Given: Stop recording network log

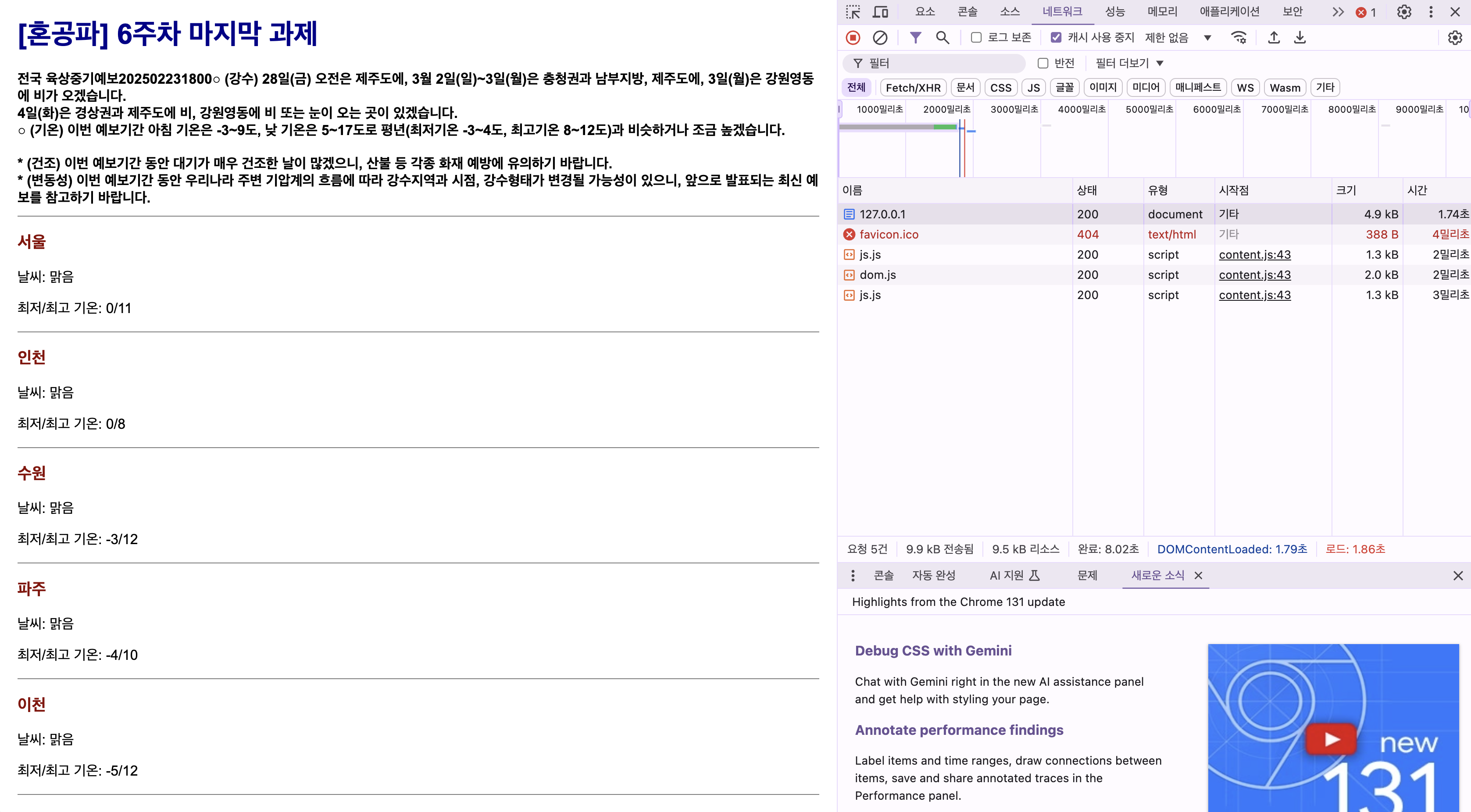Looking at the screenshot, I should point(853,38).
